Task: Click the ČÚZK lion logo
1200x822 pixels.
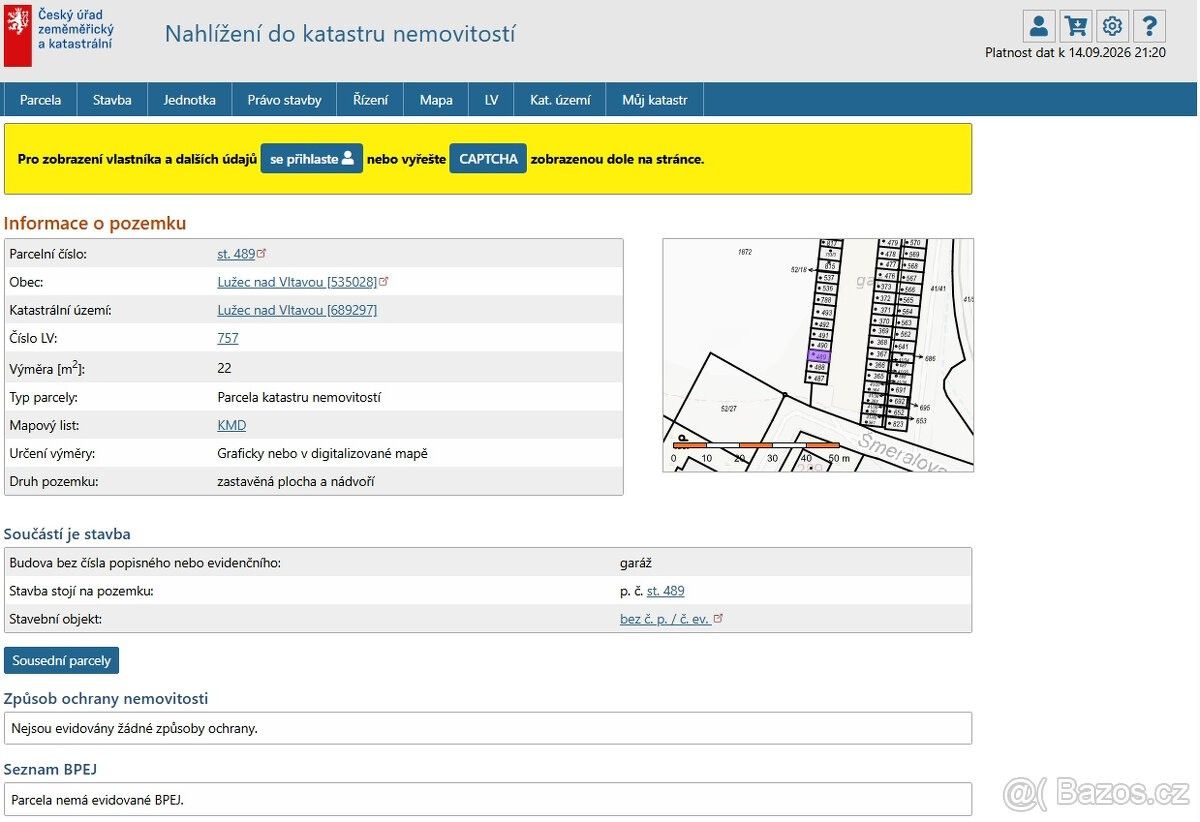Action: tap(18, 35)
